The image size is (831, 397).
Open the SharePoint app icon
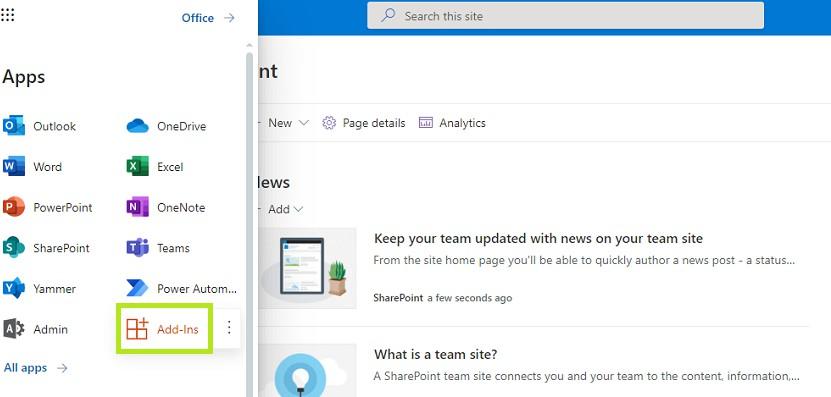pos(14,248)
